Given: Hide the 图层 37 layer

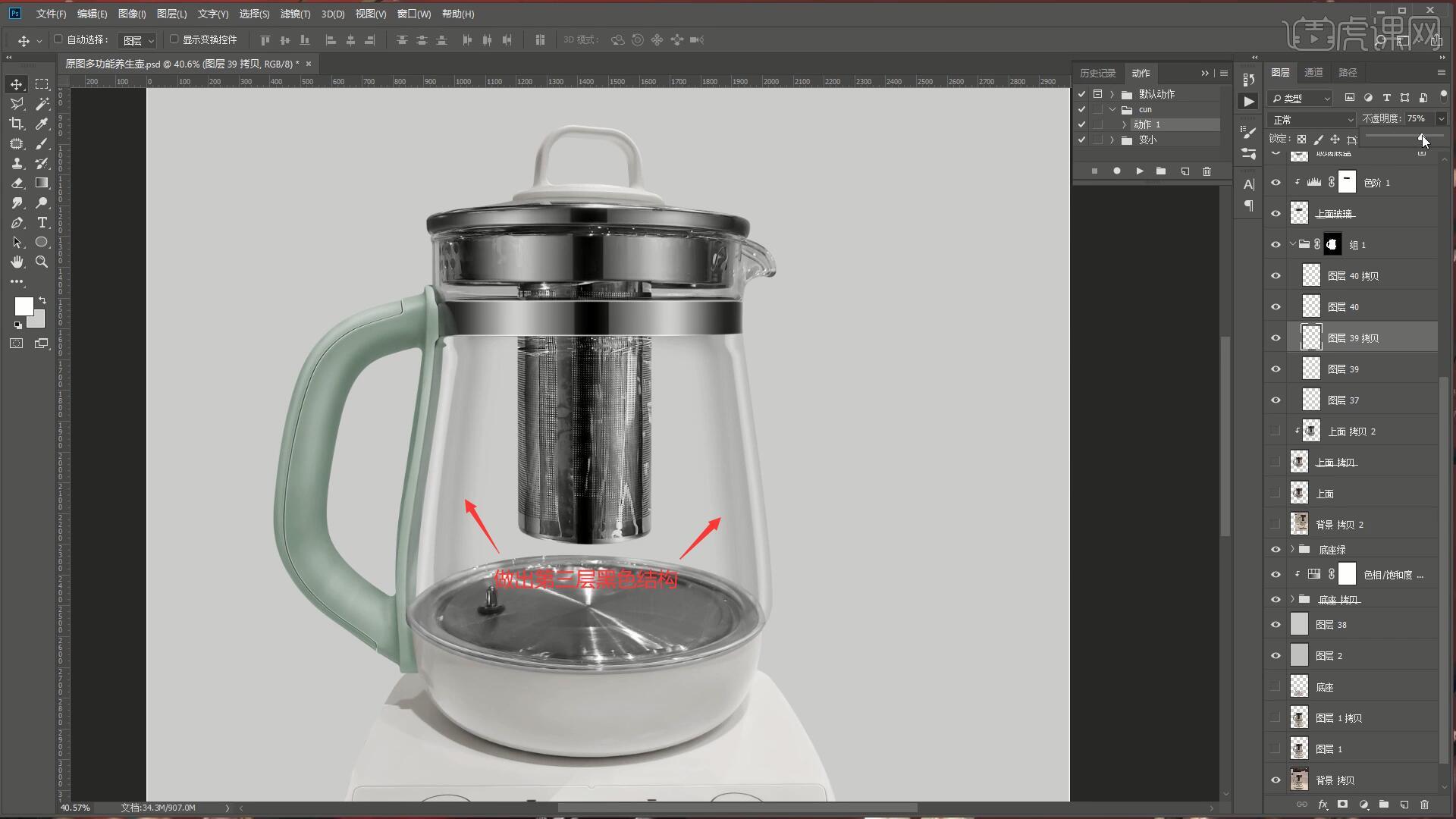Looking at the screenshot, I should (1276, 400).
